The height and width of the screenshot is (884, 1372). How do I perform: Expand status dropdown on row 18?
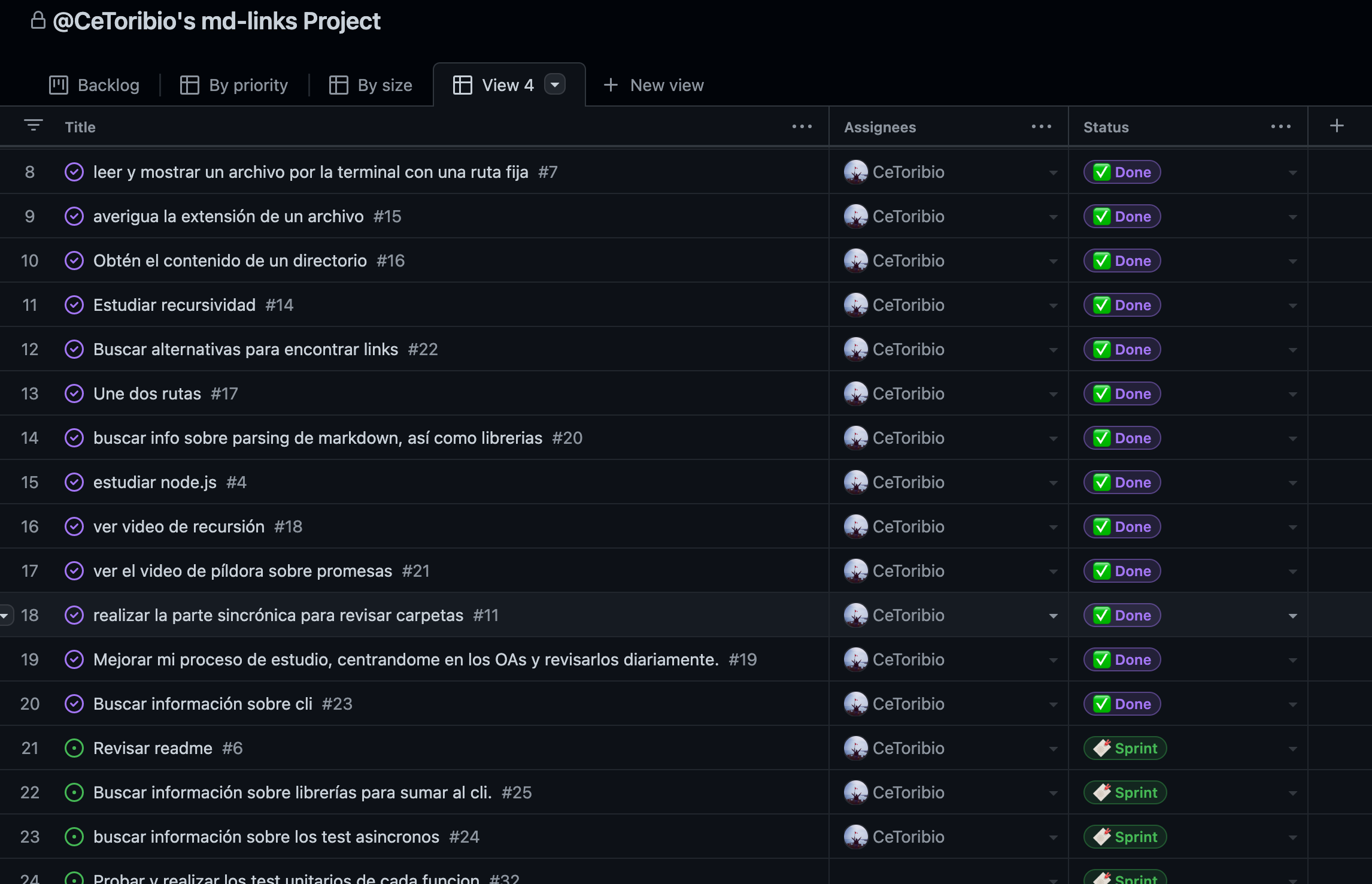pos(1292,616)
